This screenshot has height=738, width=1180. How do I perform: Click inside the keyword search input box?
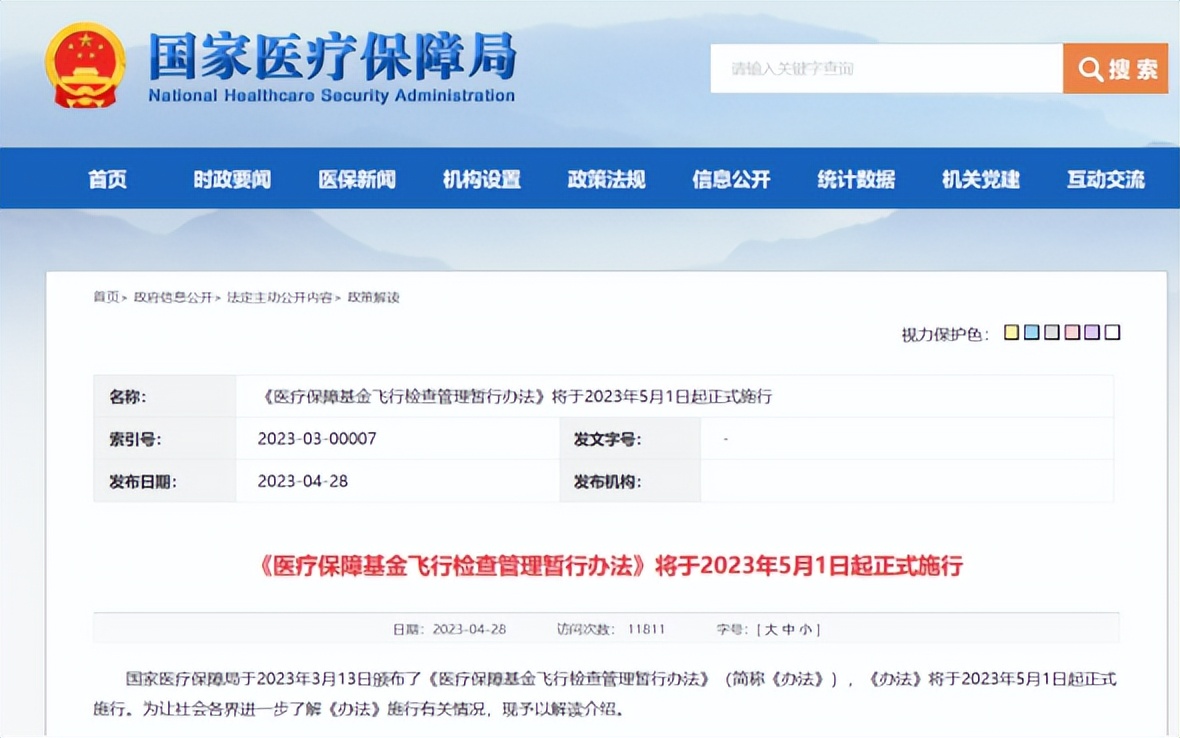coord(880,68)
